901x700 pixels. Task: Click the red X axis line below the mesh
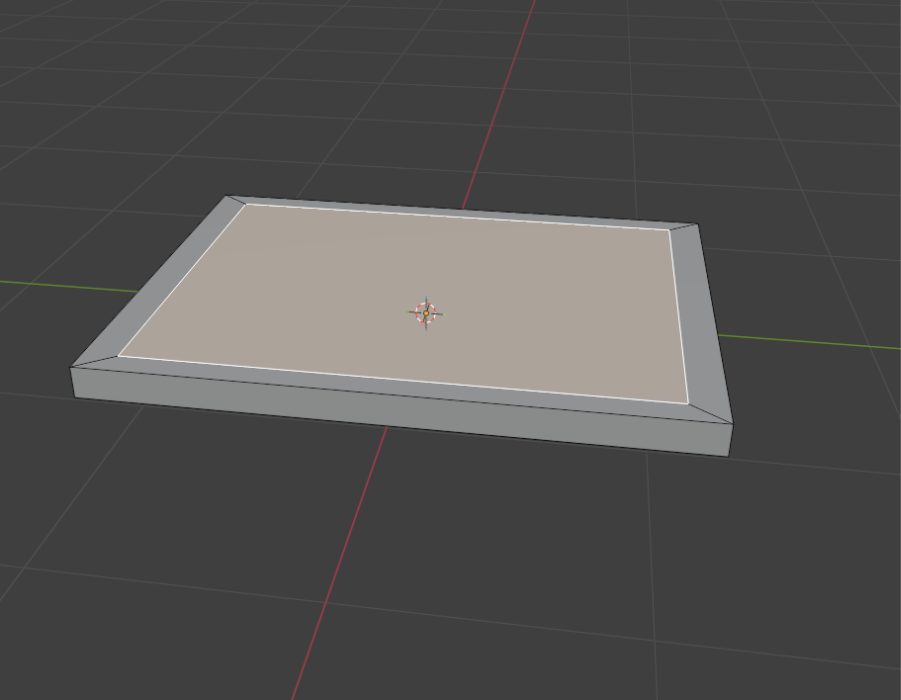click(339, 563)
